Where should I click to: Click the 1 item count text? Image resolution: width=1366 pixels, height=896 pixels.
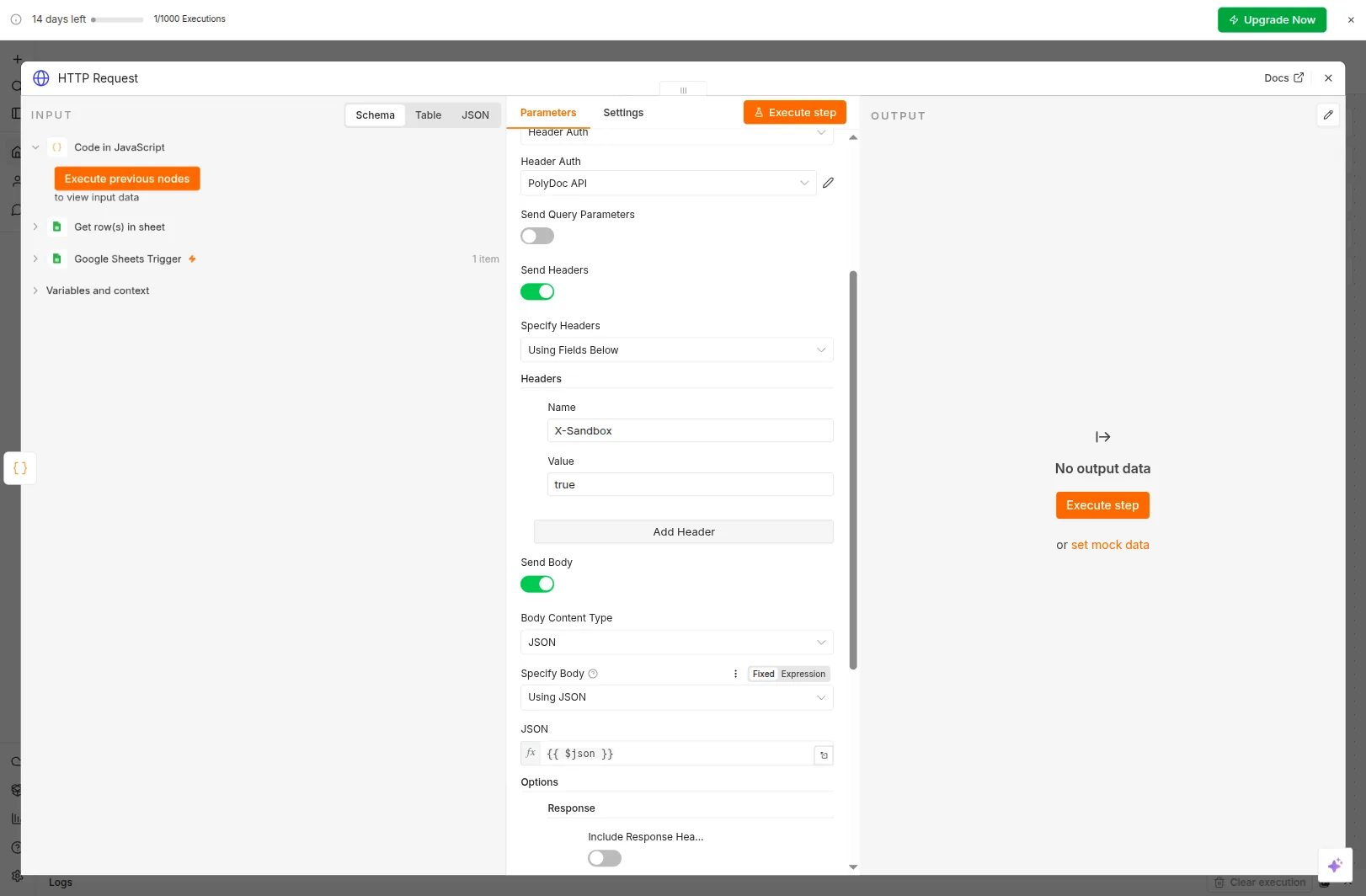coord(486,259)
